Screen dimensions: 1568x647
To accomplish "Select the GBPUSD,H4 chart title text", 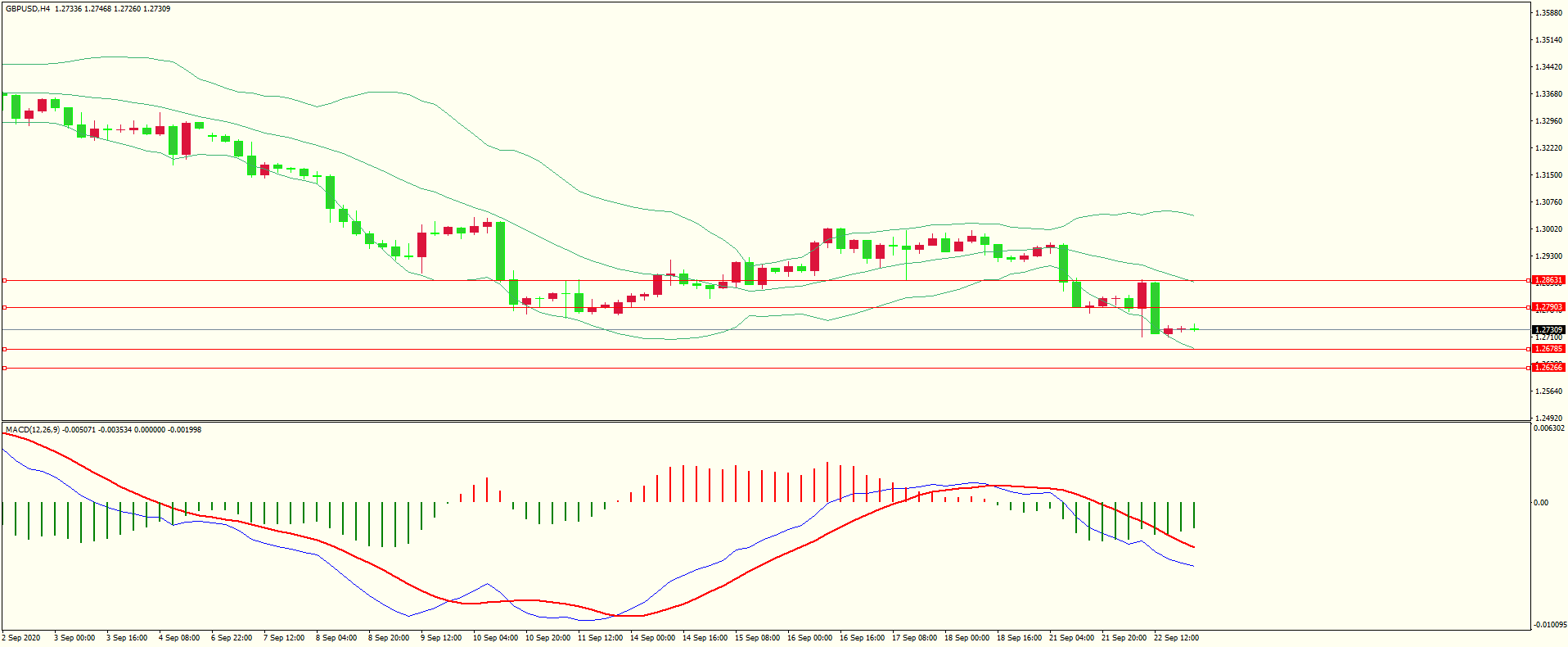I will click(x=28, y=9).
